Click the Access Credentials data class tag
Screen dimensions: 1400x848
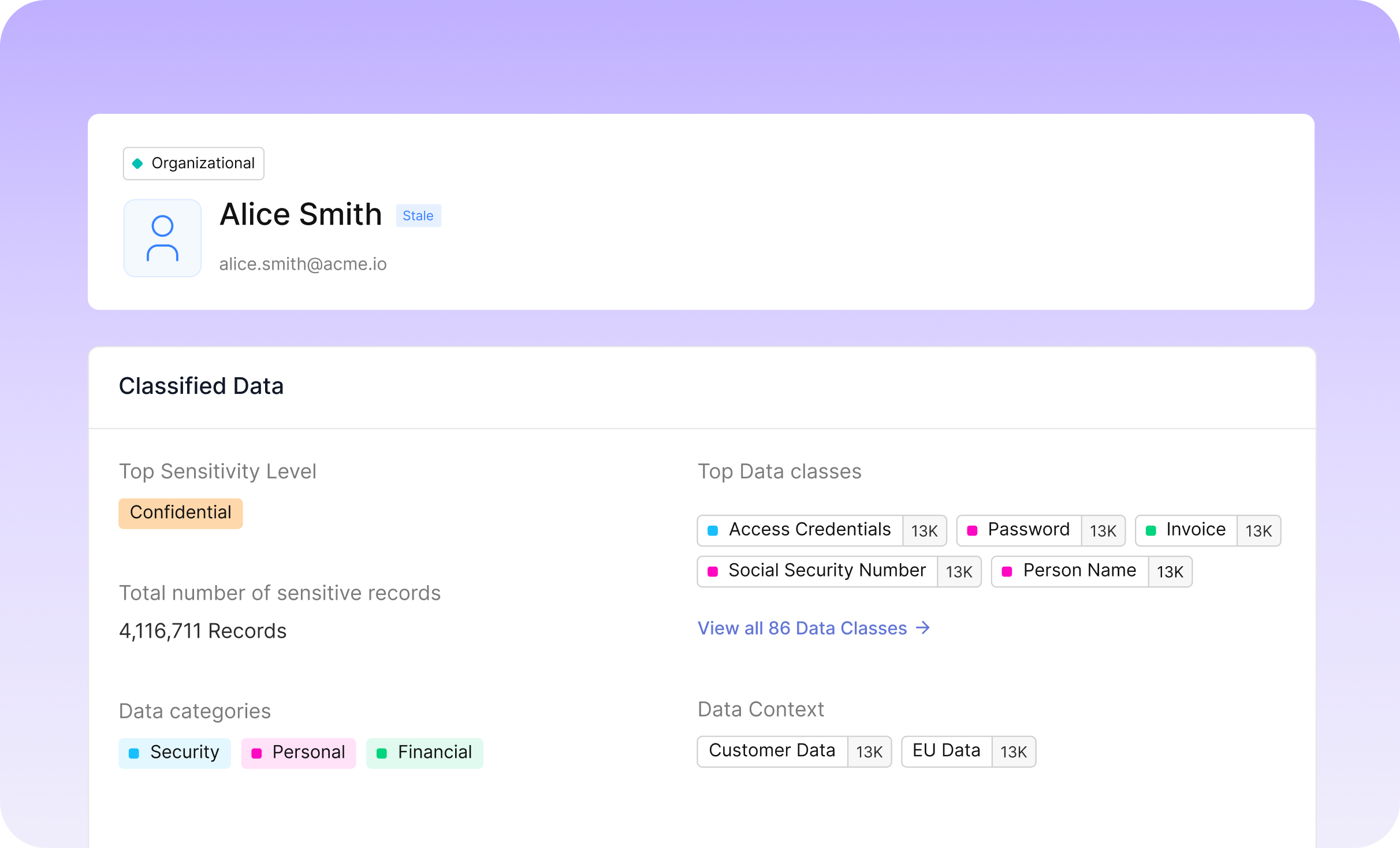(x=809, y=530)
